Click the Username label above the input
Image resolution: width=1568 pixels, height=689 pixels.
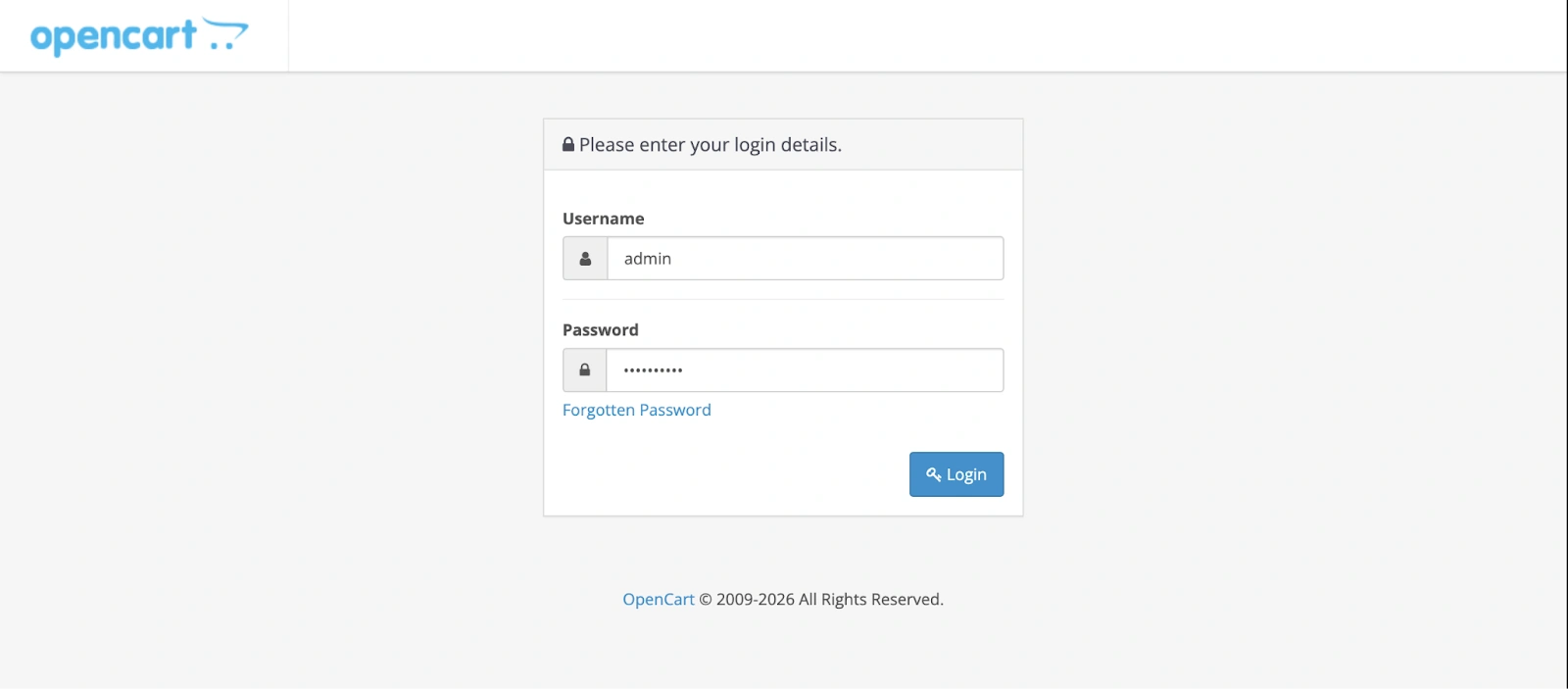(603, 219)
